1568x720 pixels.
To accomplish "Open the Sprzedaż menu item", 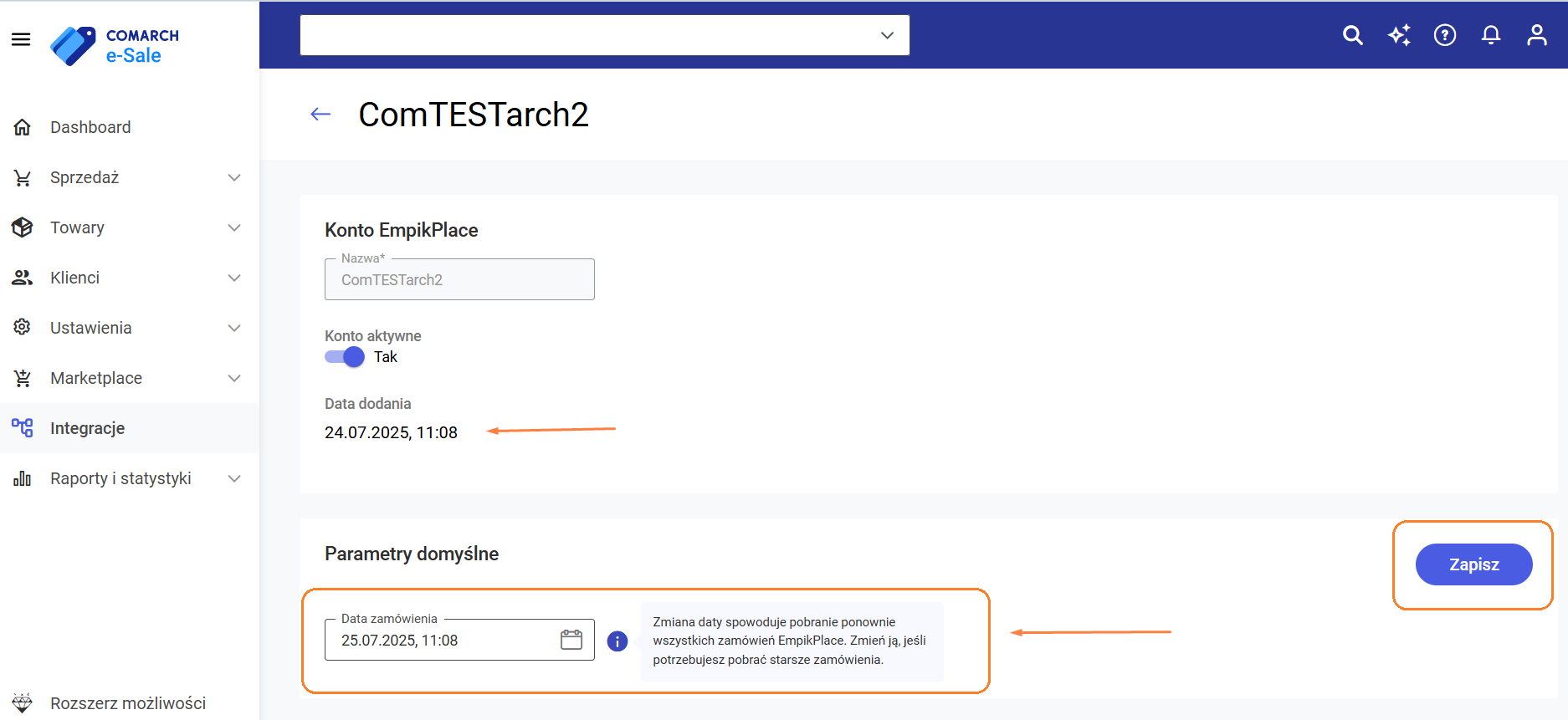I will (130, 177).
